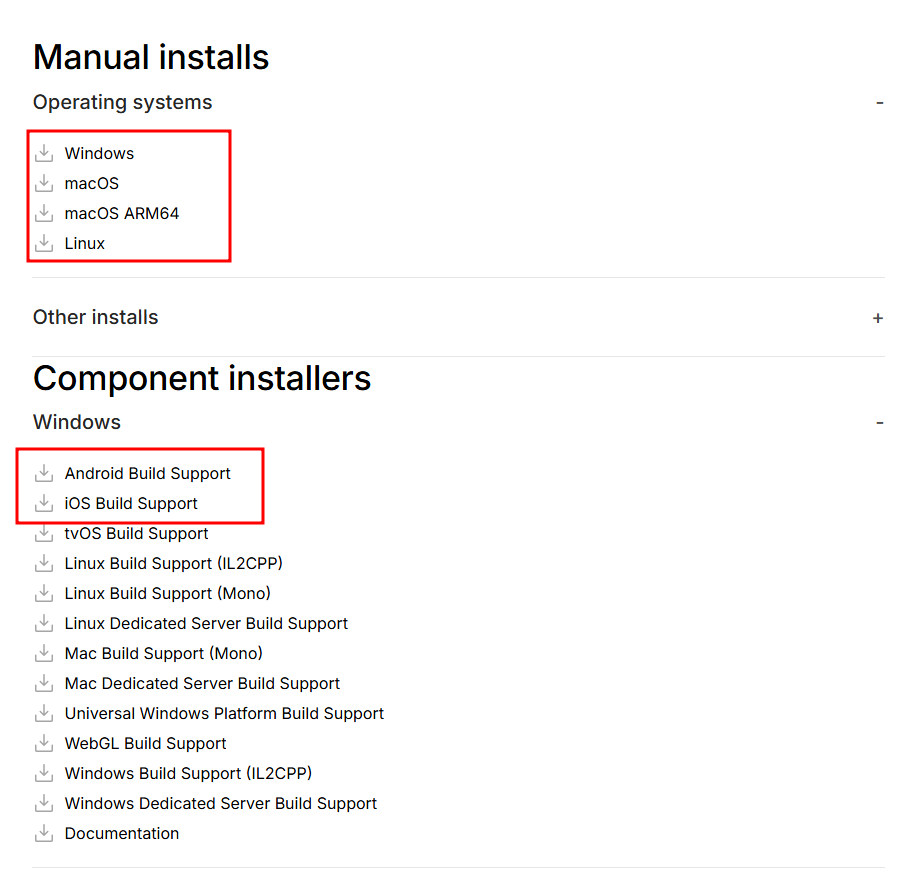920x871 pixels.
Task: Open Mac Build Support (Mono) link
Action: [163, 653]
